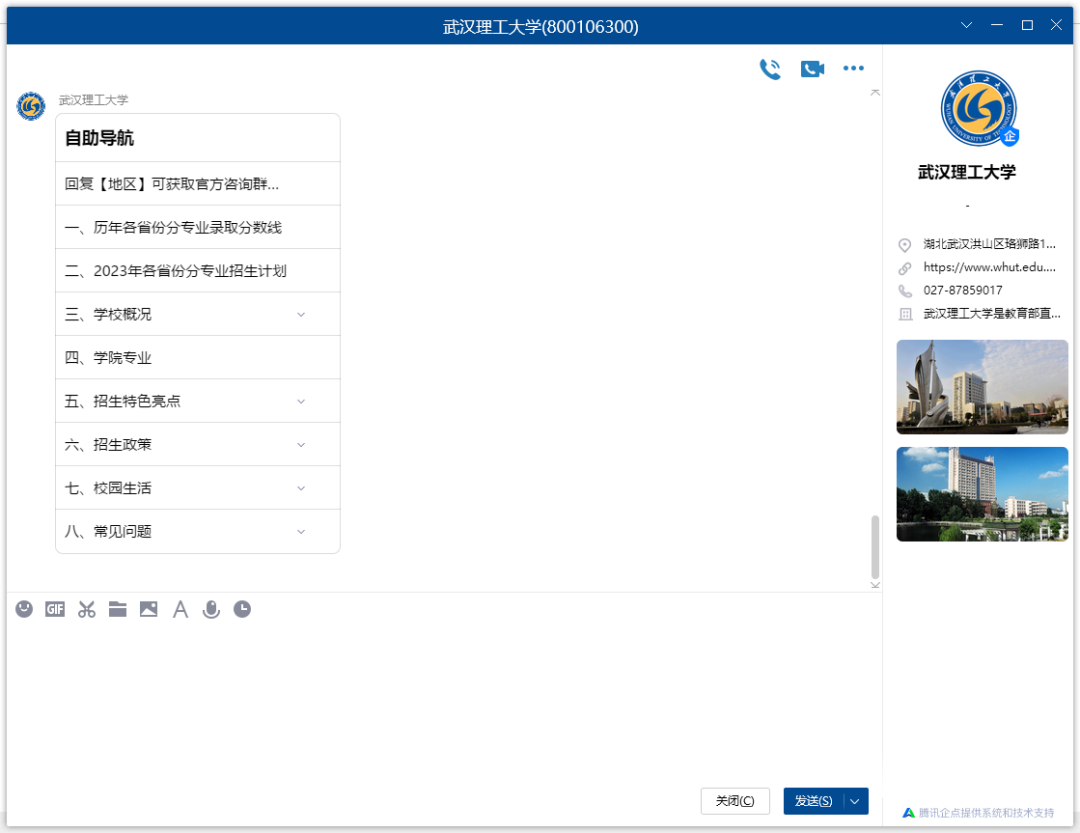This screenshot has height=833, width=1080.
Task: Open the more options ellipsis menu
Action: point(853,69)
